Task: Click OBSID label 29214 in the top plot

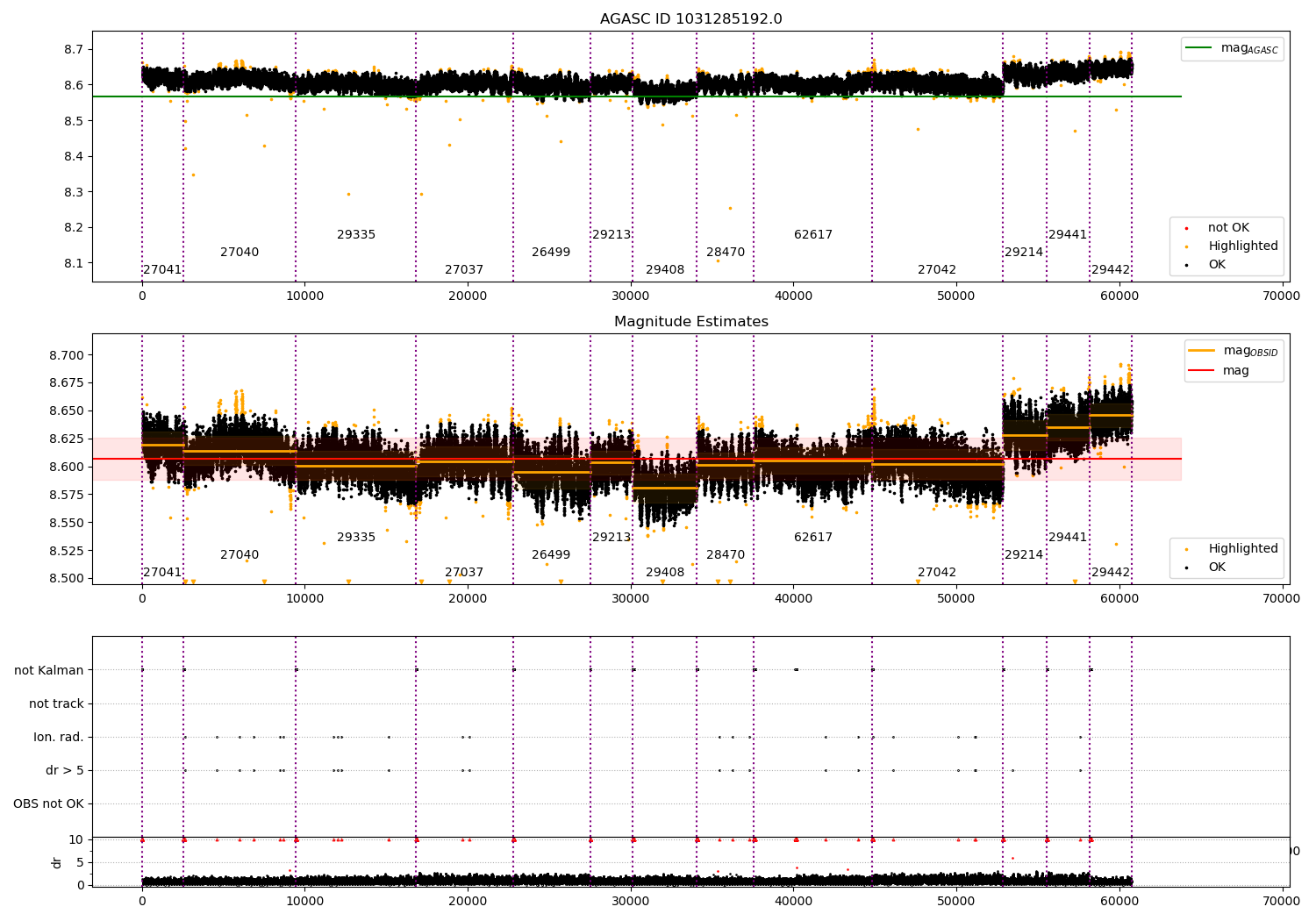Action: coord(1024,253)
